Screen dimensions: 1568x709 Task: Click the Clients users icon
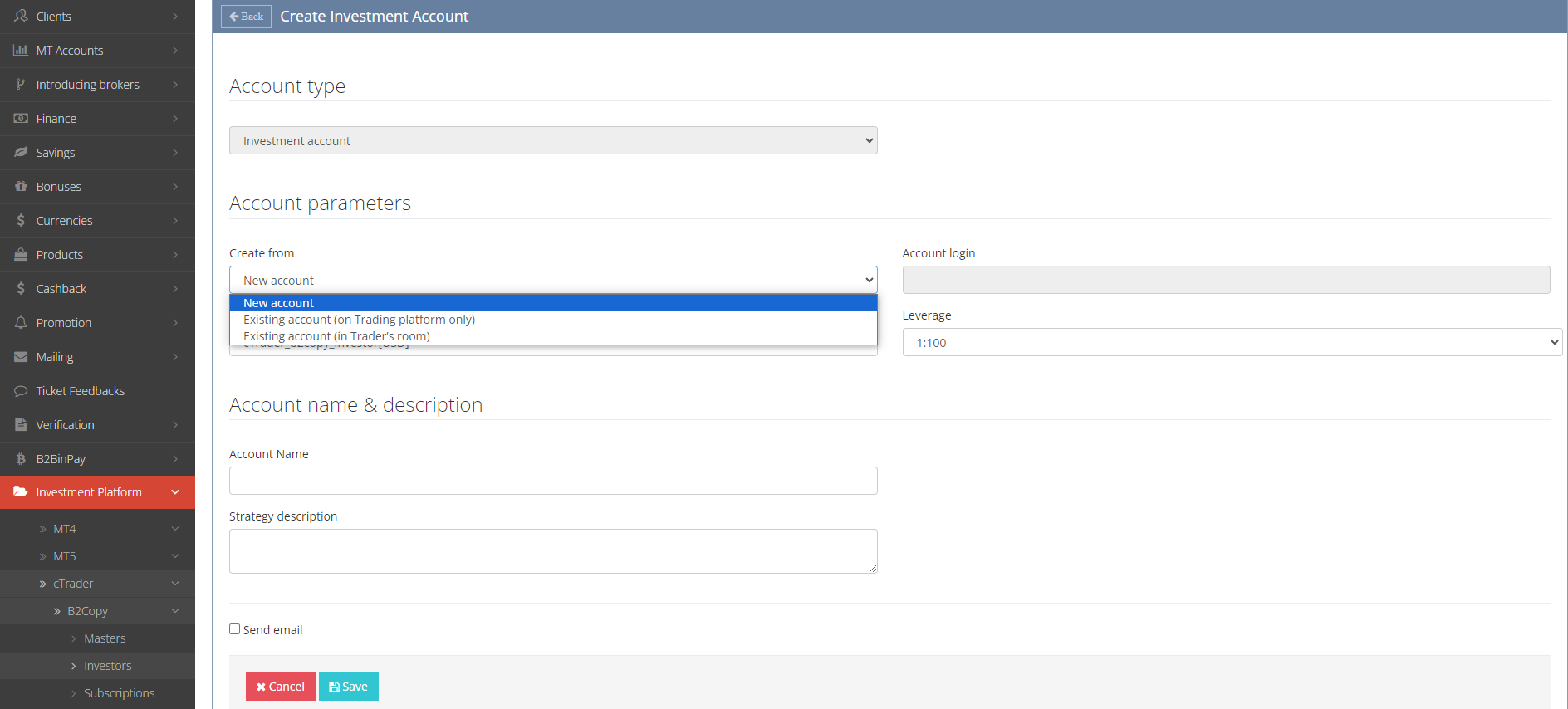21,17
